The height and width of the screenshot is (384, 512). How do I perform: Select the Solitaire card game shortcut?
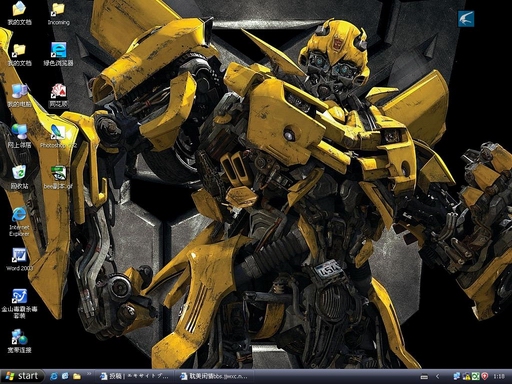58,95
